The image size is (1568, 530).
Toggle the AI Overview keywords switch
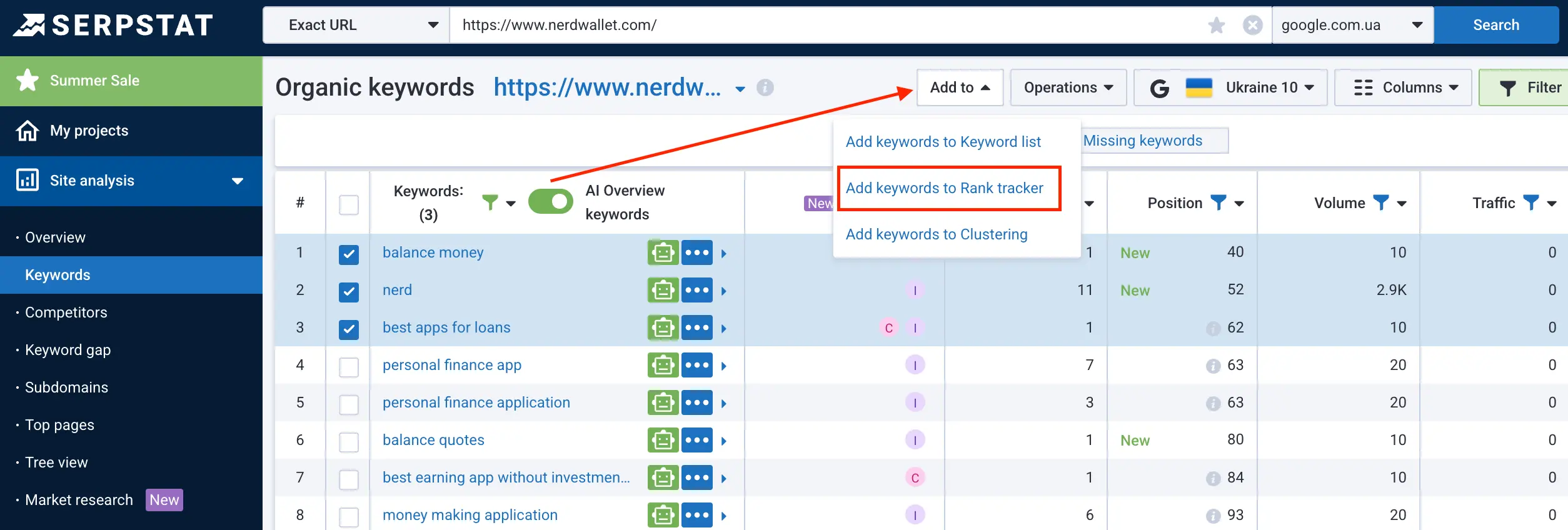[x=551, y=202]
